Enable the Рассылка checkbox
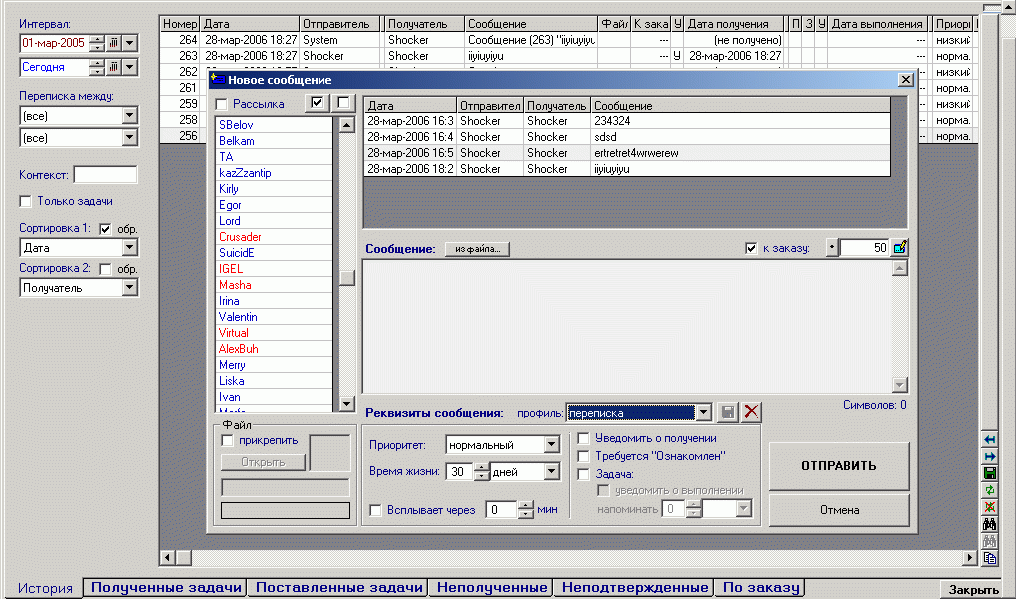Viewport: 1016px width, 599px height. coord(222,104)
